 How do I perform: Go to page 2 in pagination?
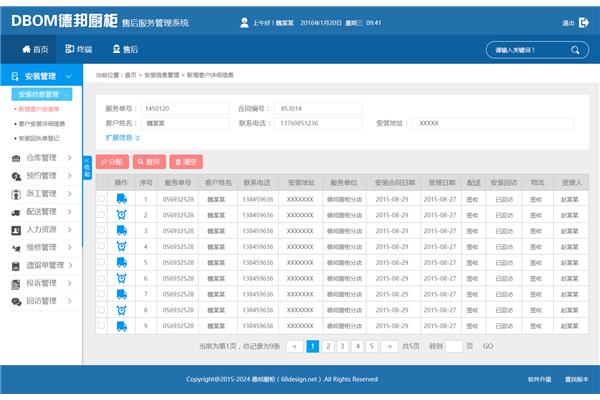pos(328,346)
